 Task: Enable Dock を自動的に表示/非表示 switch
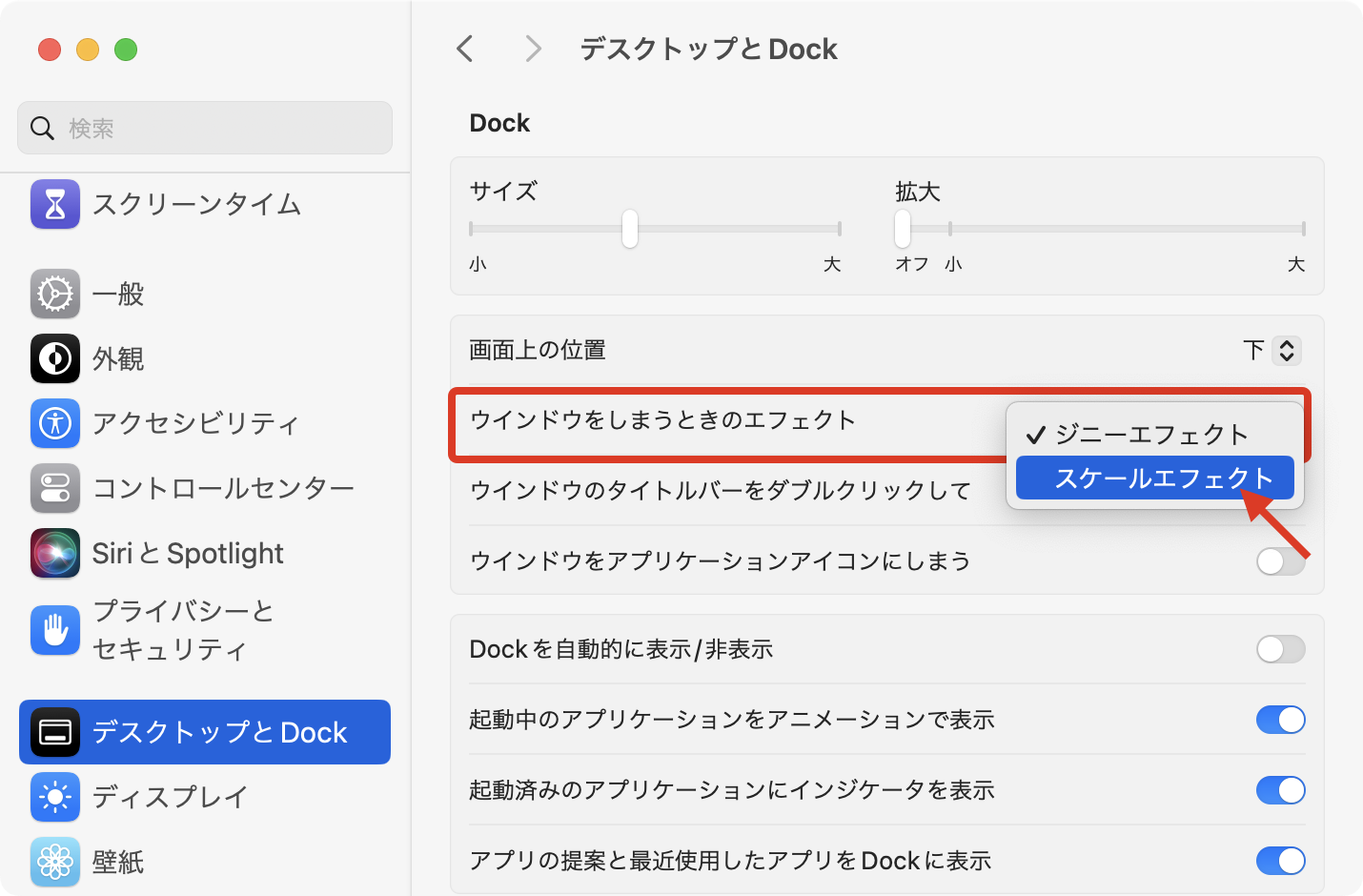tap(1280, 649)
